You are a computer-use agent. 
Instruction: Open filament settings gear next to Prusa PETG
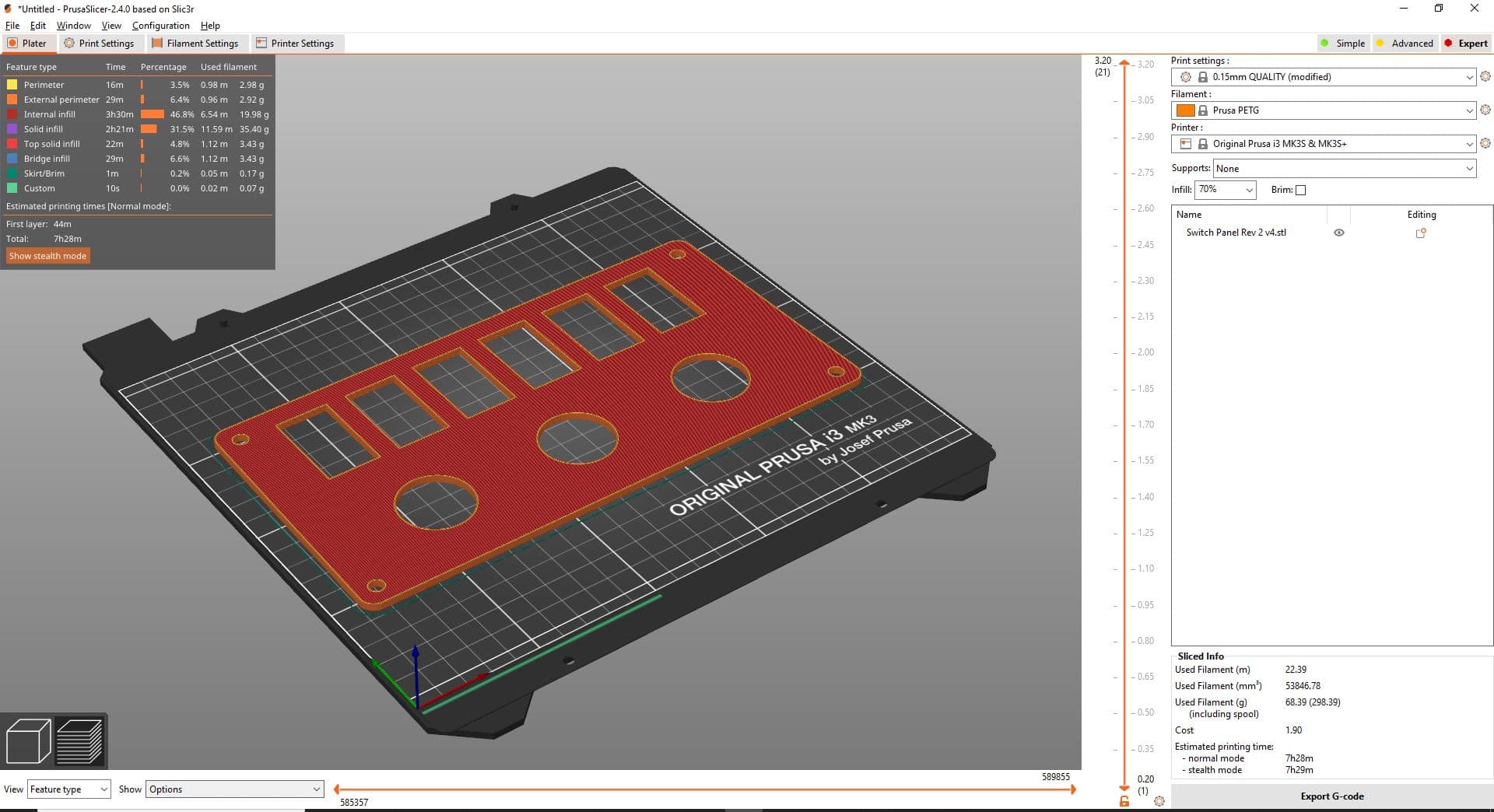click(1485, 110)
